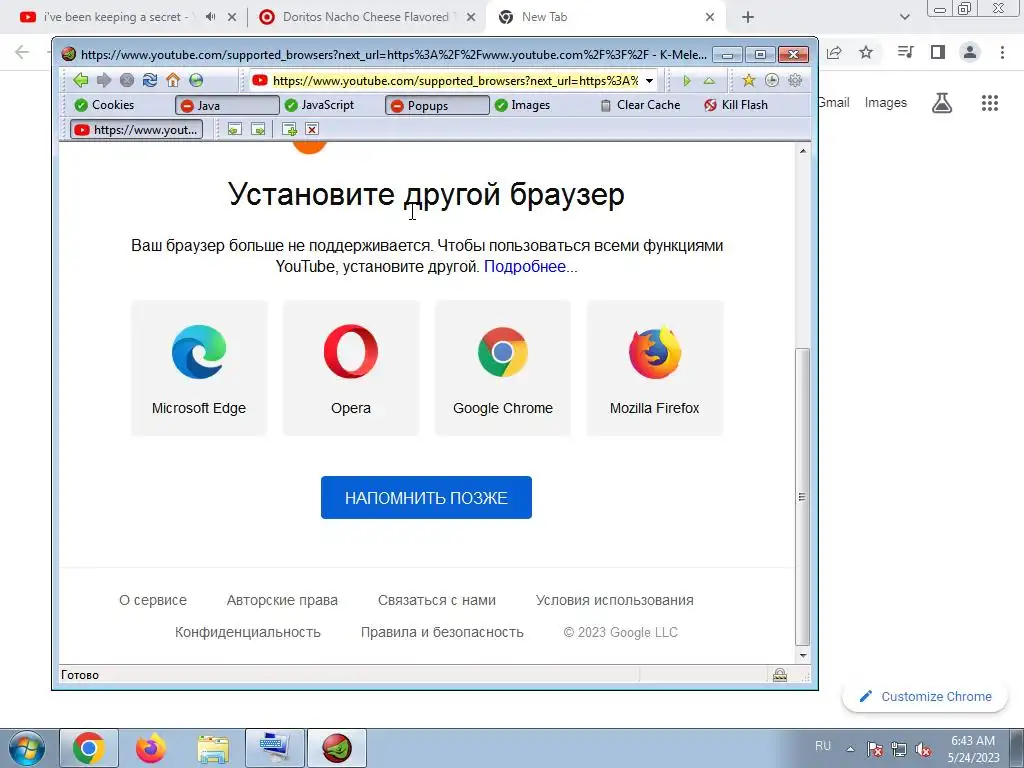Click the globe search icon in K-Meleon
This screenshot has width=1024, height=768.
pos(196,80)
